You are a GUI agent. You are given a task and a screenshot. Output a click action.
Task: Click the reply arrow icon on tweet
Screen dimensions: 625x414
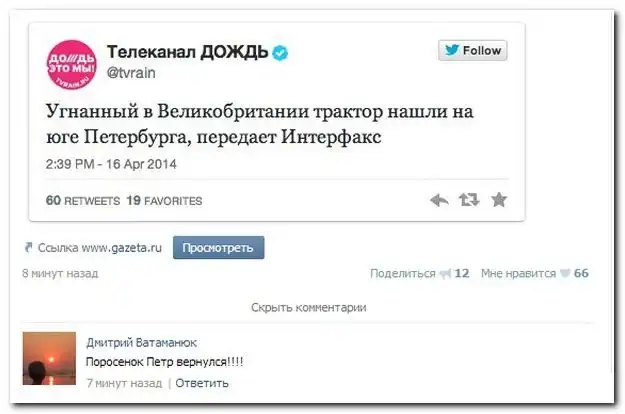(x=439, y=200)
